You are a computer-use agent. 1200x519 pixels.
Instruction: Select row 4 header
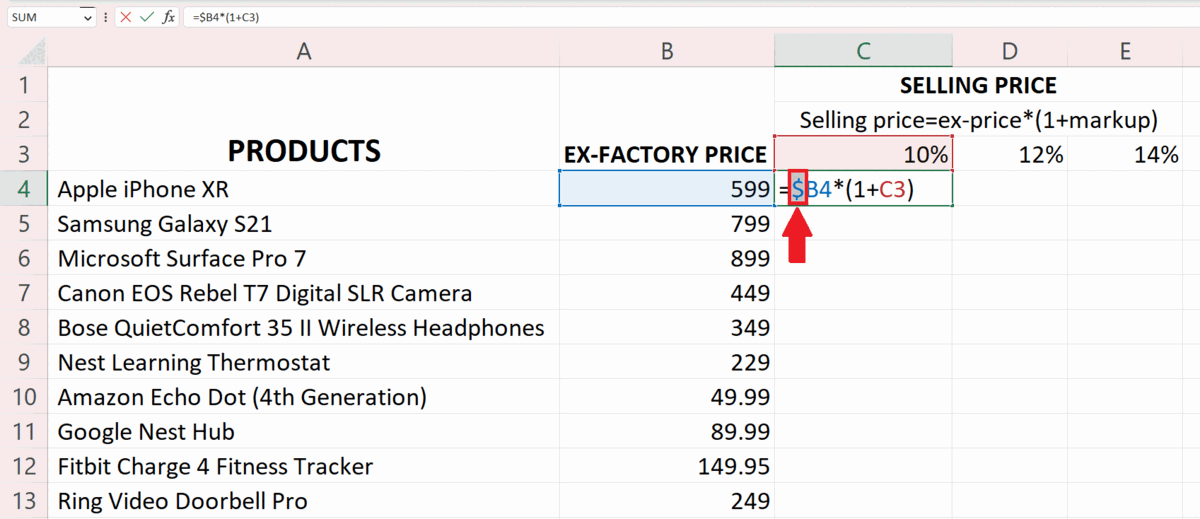[24, 188]
